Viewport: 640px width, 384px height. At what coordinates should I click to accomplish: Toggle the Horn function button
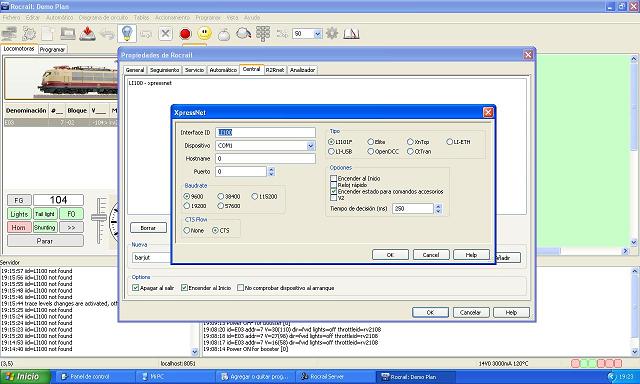(x=19, y=227)
